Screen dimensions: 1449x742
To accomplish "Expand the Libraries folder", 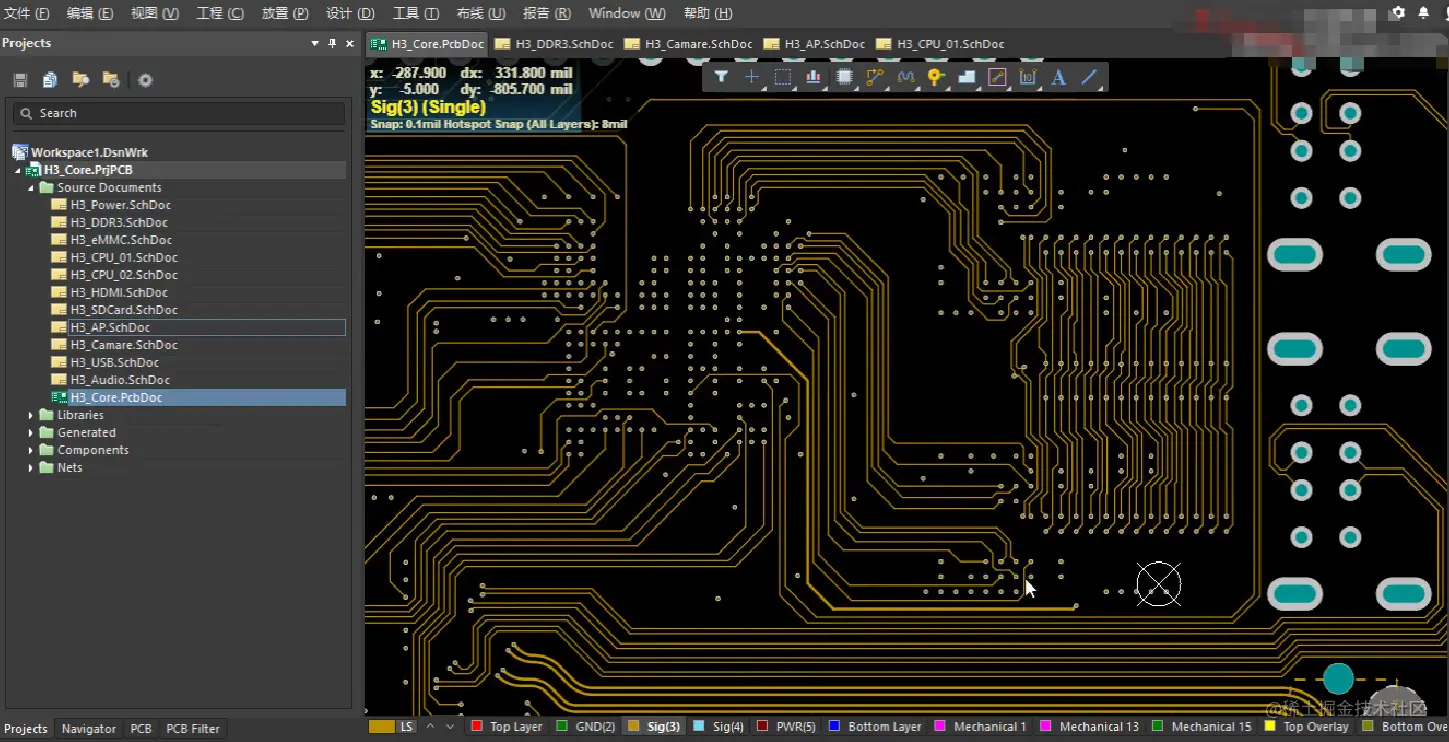I will click(31, 415).
